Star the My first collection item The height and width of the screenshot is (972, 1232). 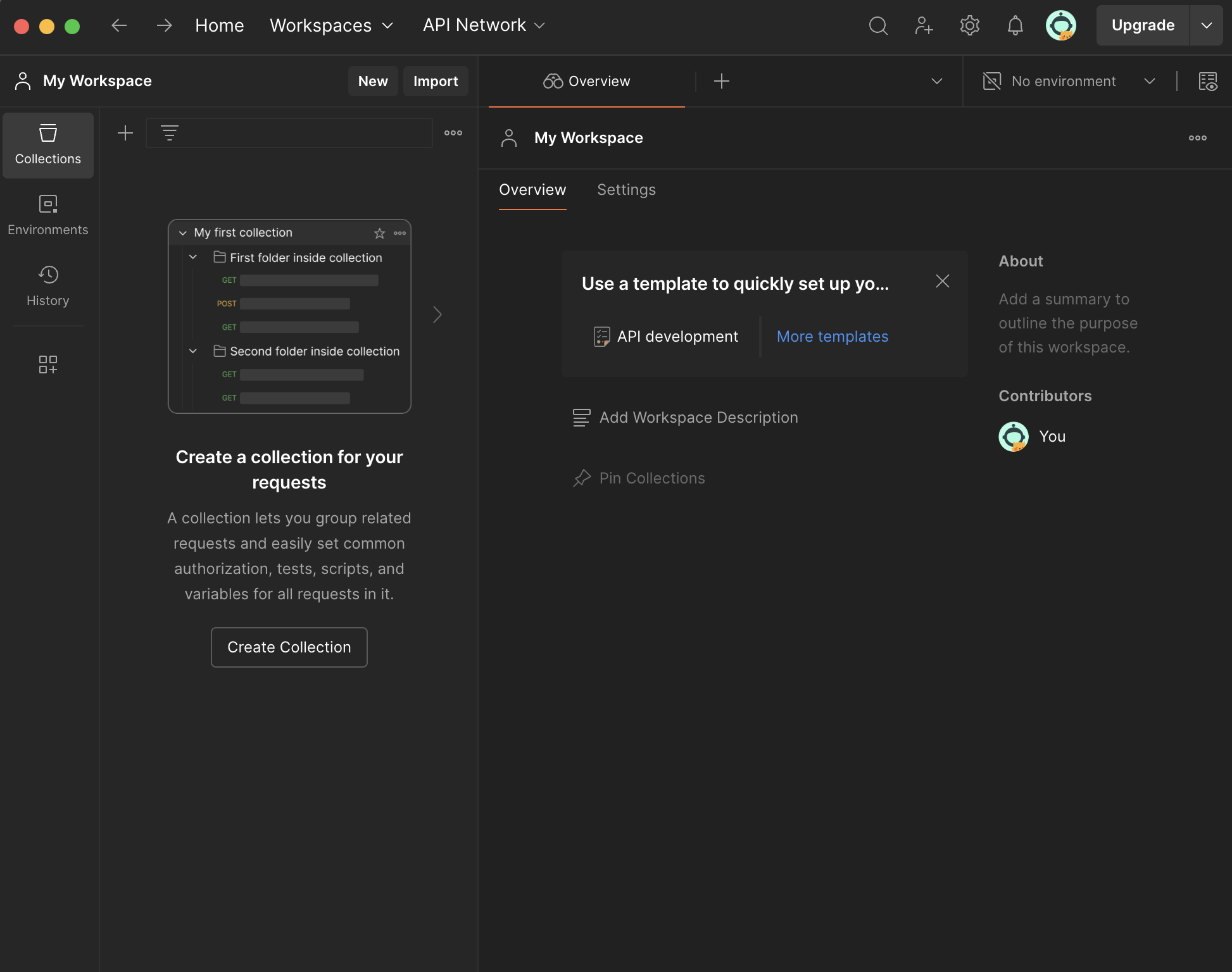coord(379,234)
